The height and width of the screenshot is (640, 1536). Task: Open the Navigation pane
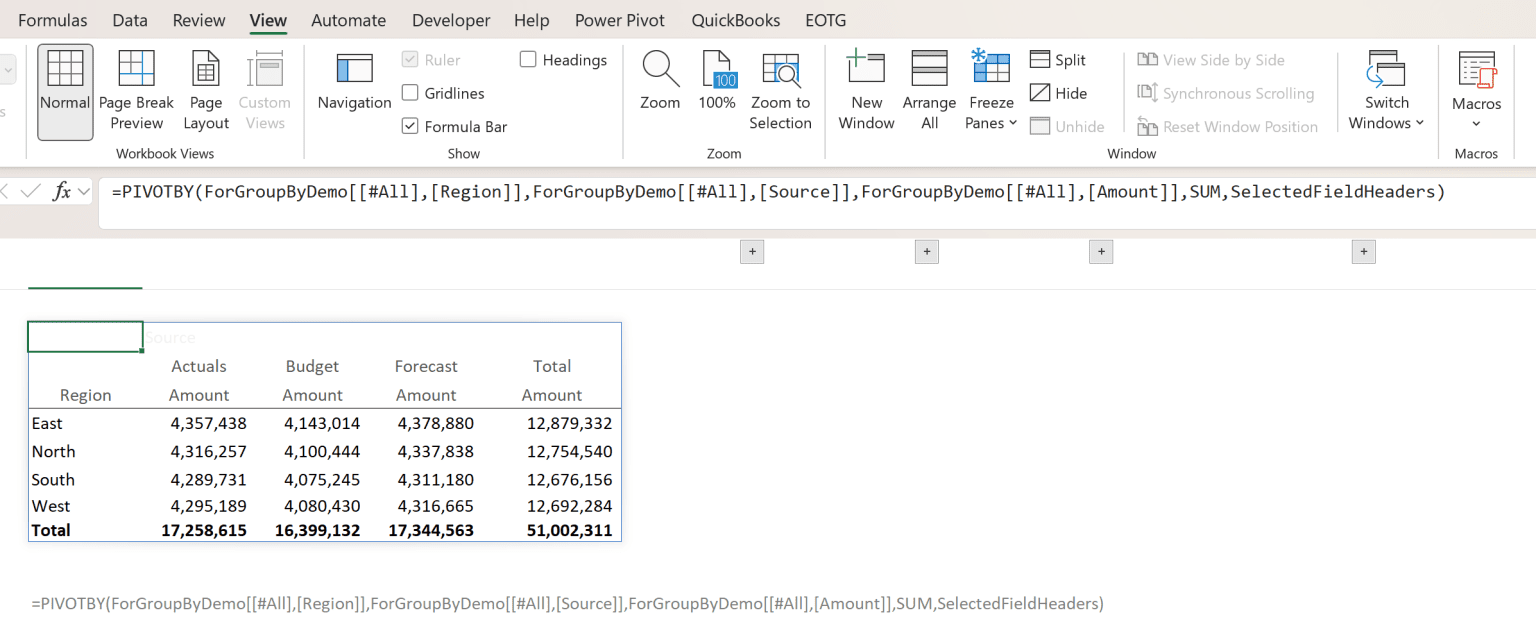[354, 80]
